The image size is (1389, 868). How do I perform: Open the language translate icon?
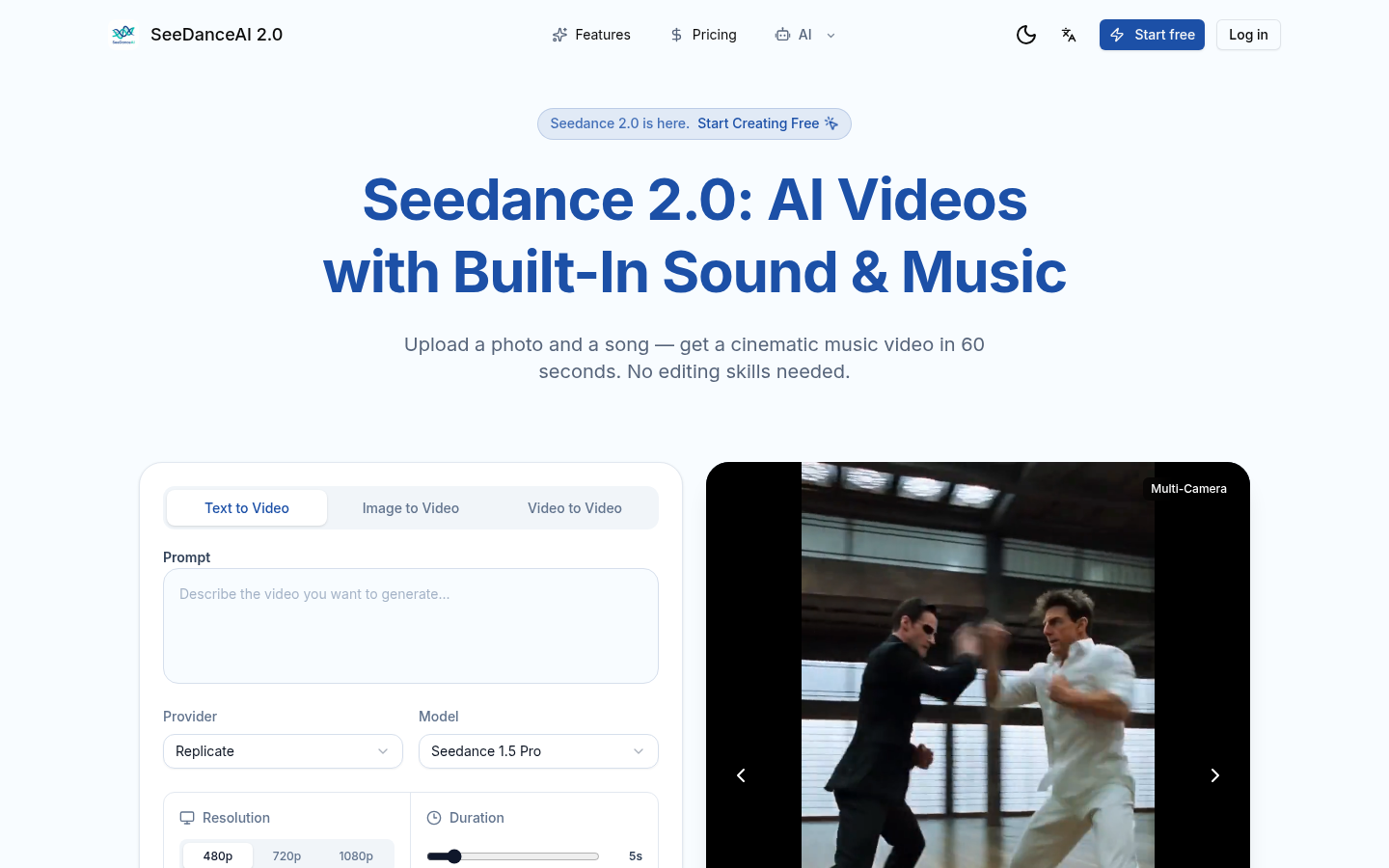pyautogui.click(x=1069, y=35)
